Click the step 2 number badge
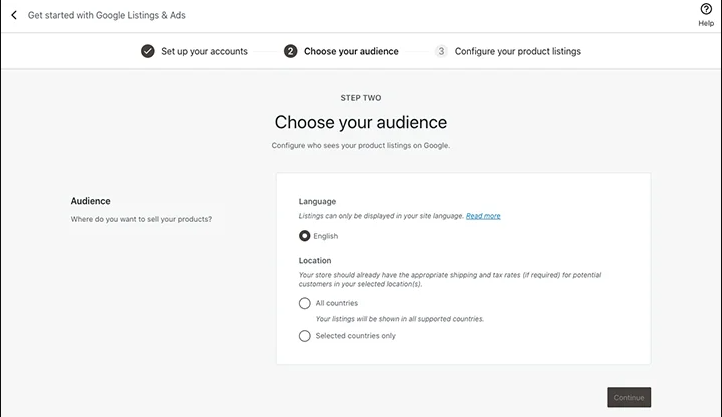 (291, 51)
